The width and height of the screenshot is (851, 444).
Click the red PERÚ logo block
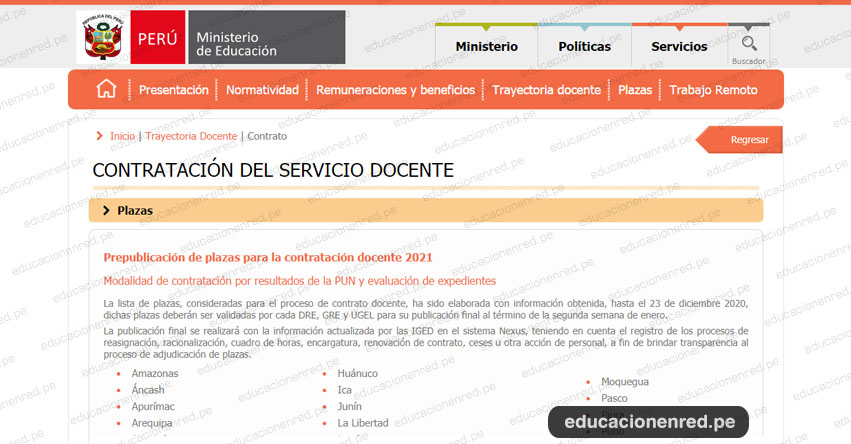157,37
